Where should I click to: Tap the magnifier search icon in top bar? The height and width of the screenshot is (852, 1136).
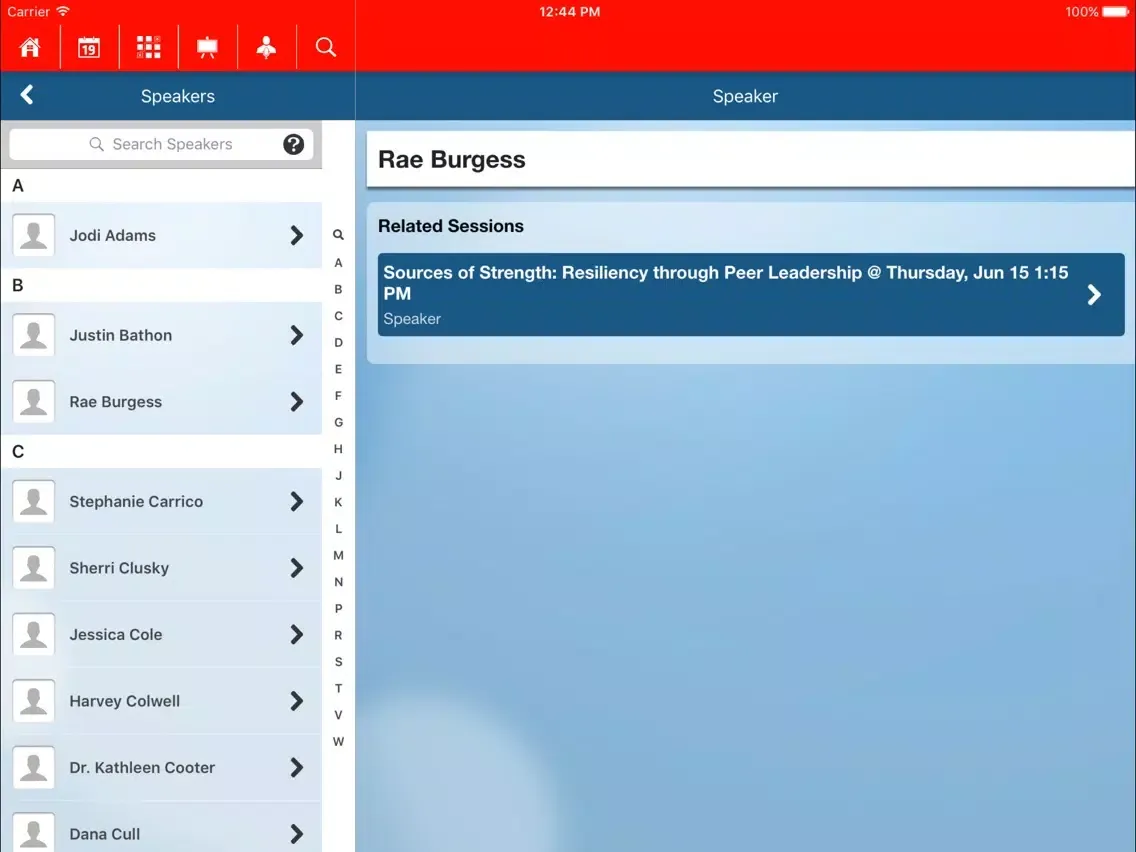(326, 47)
